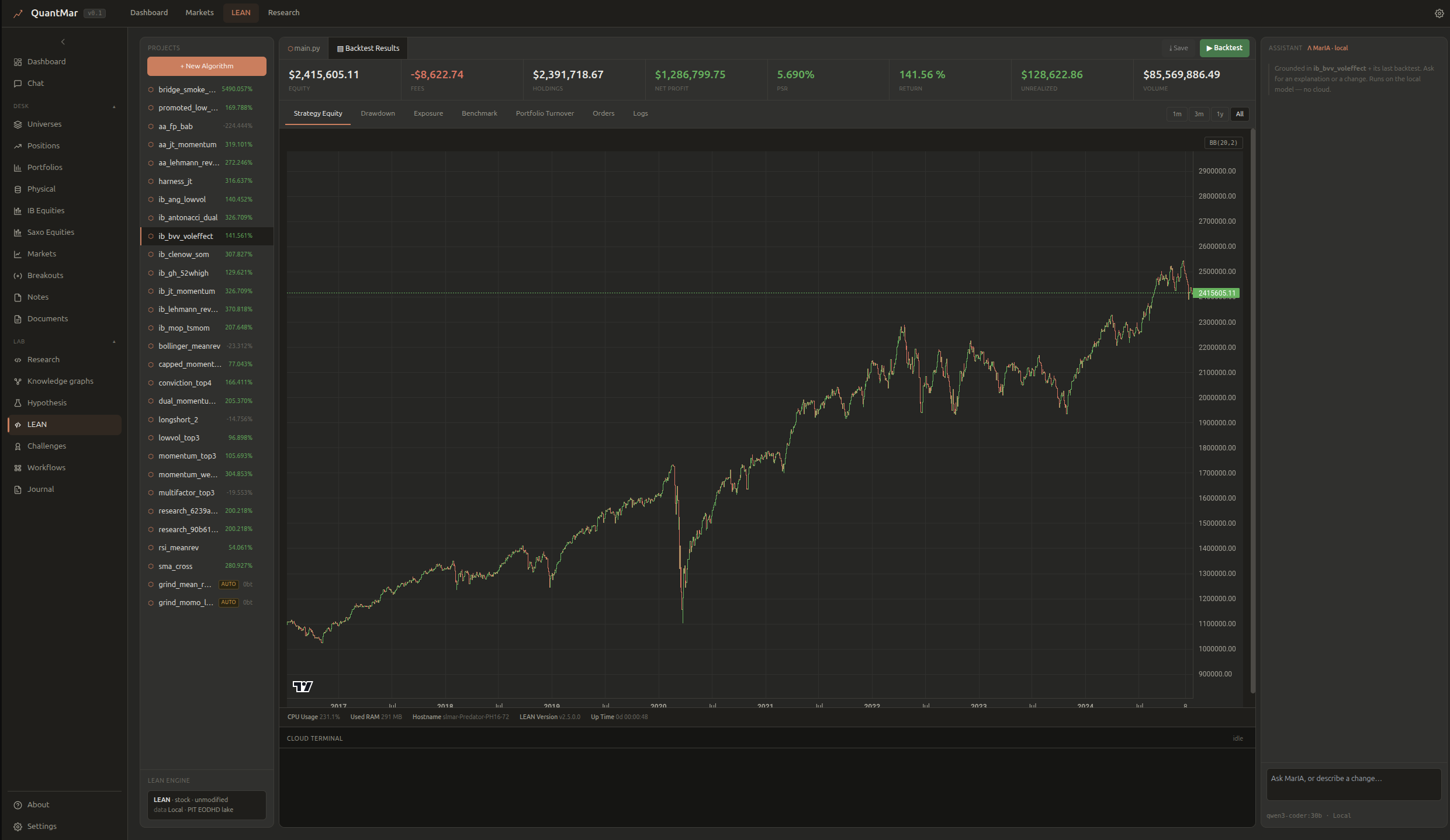Screen dimensions: 1450x840
Task: Open the Markets top menu item
Action: click(x=199, y=13)
